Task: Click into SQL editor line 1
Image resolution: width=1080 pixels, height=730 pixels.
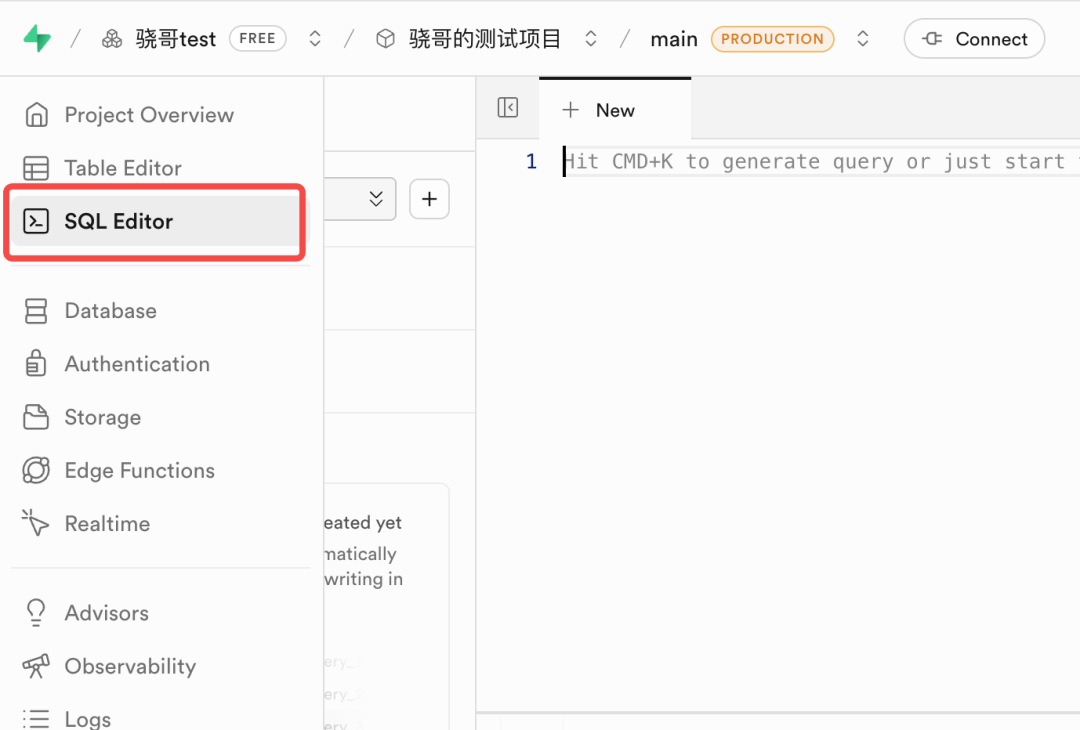Action: point(800,162)
